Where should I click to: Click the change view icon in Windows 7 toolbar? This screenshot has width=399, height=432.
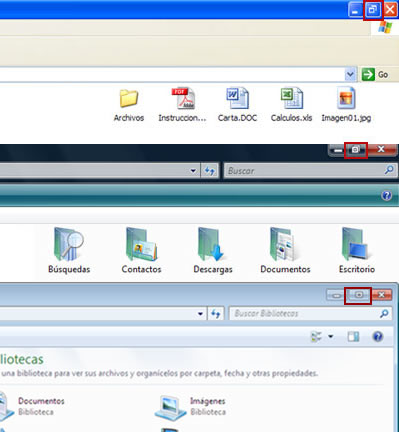[316, 337]
